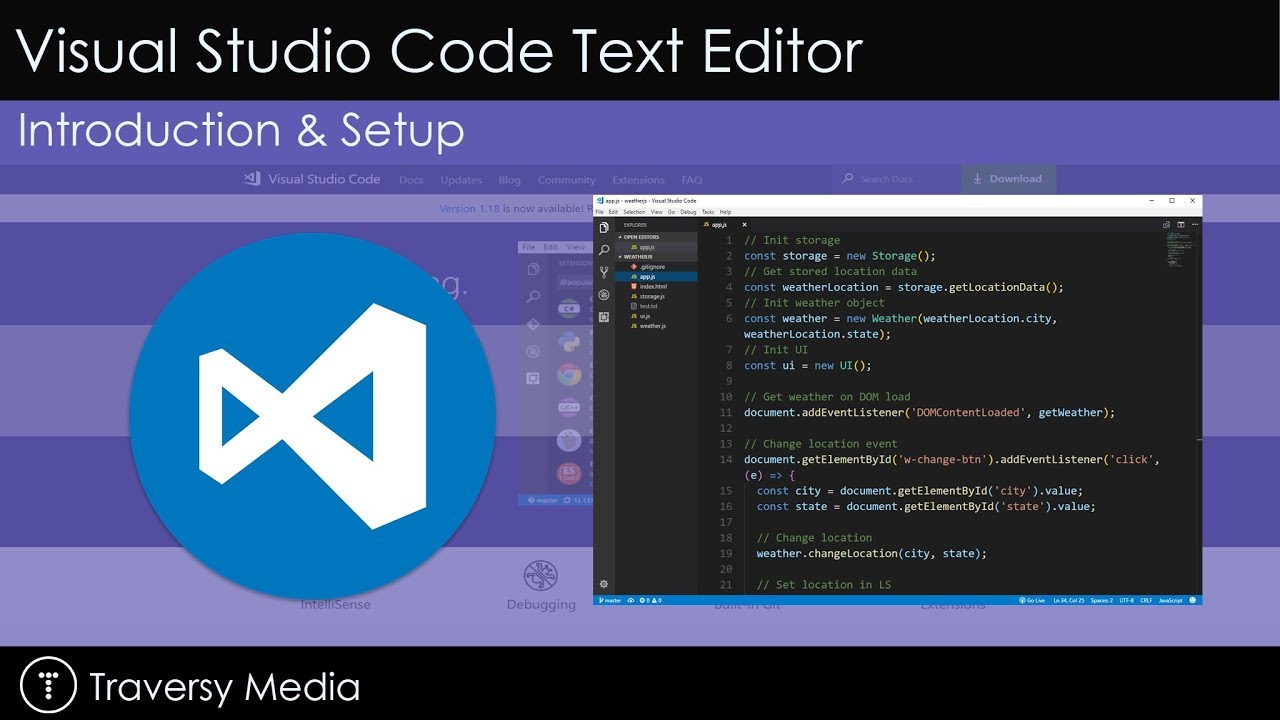This screenshot has width=1280, height=720.
Task: Open the File menu
Action: click(x=600, y=212)
